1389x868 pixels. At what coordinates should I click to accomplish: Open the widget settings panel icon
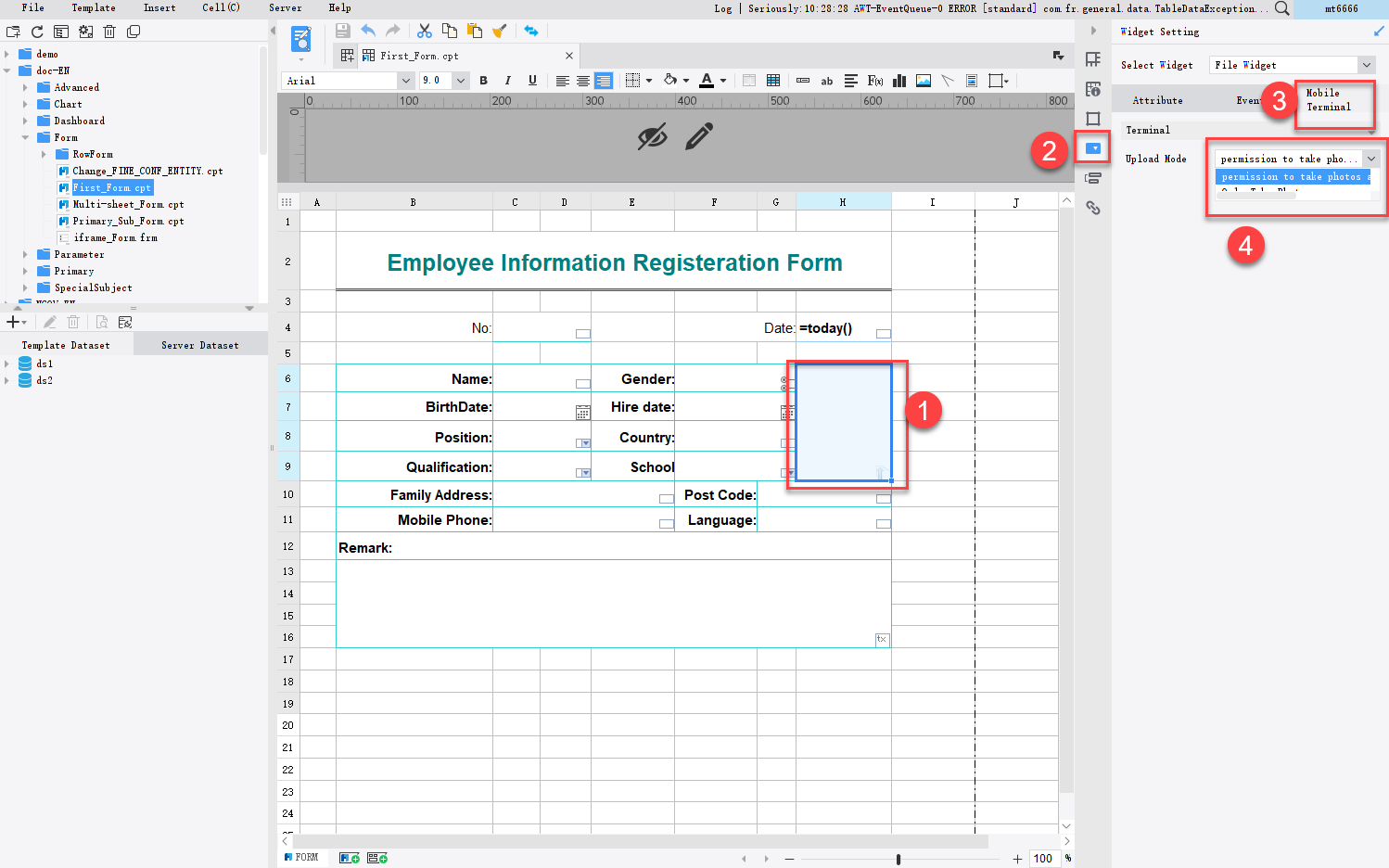click(1093, 148)
